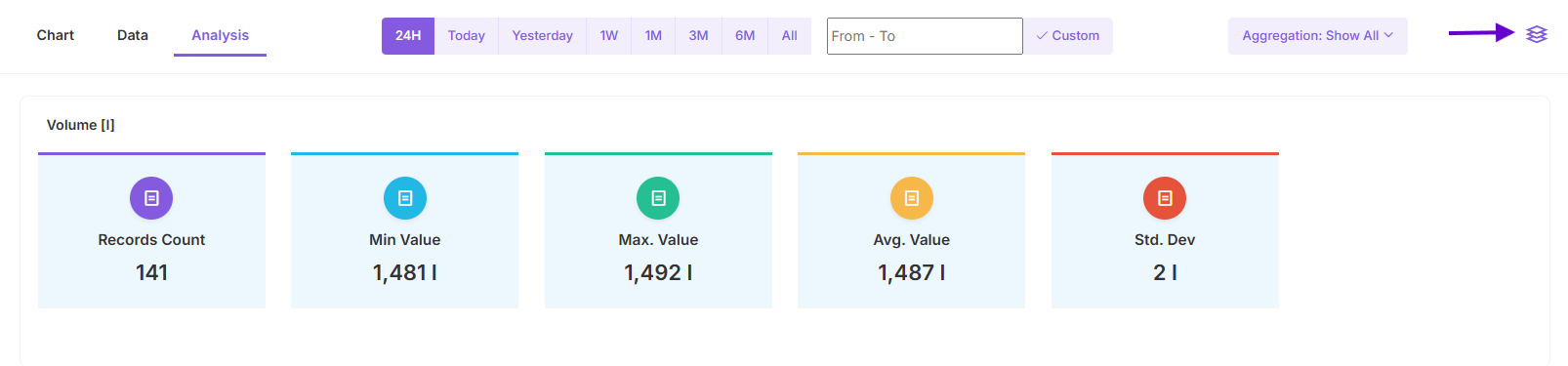Viewport: 1568px width, 366px height.
Task: Select the 24H time range
Action: [x=408, y=36]
